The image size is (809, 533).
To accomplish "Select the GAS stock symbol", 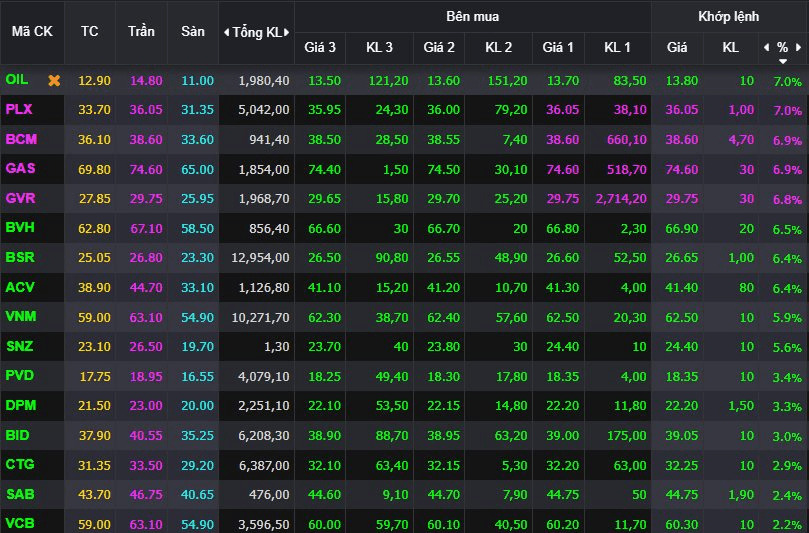I will [x=20, y=168].
